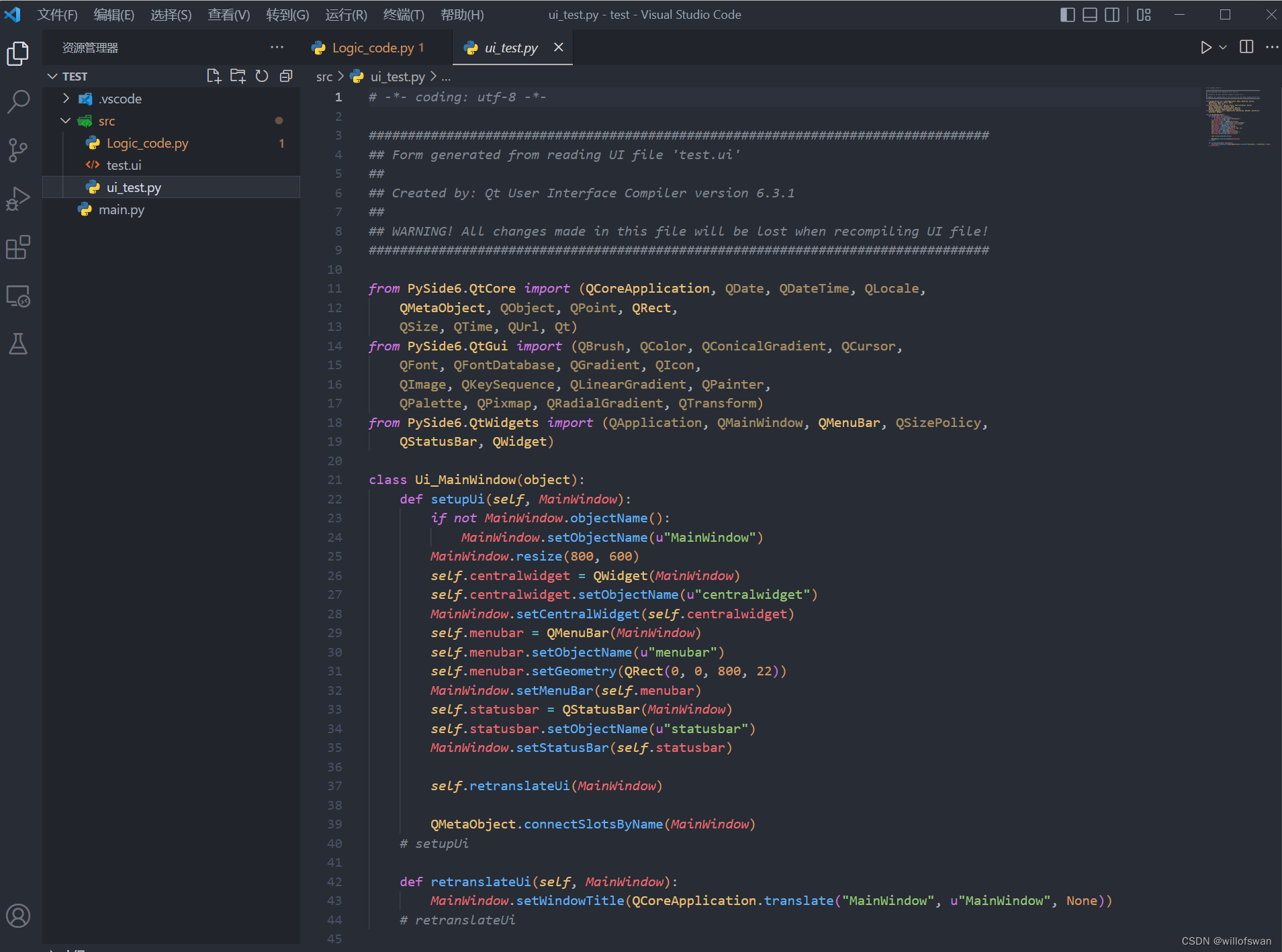Click the setupUi function name on line 22
The image size is (1282, 952).
pos(457,499)
